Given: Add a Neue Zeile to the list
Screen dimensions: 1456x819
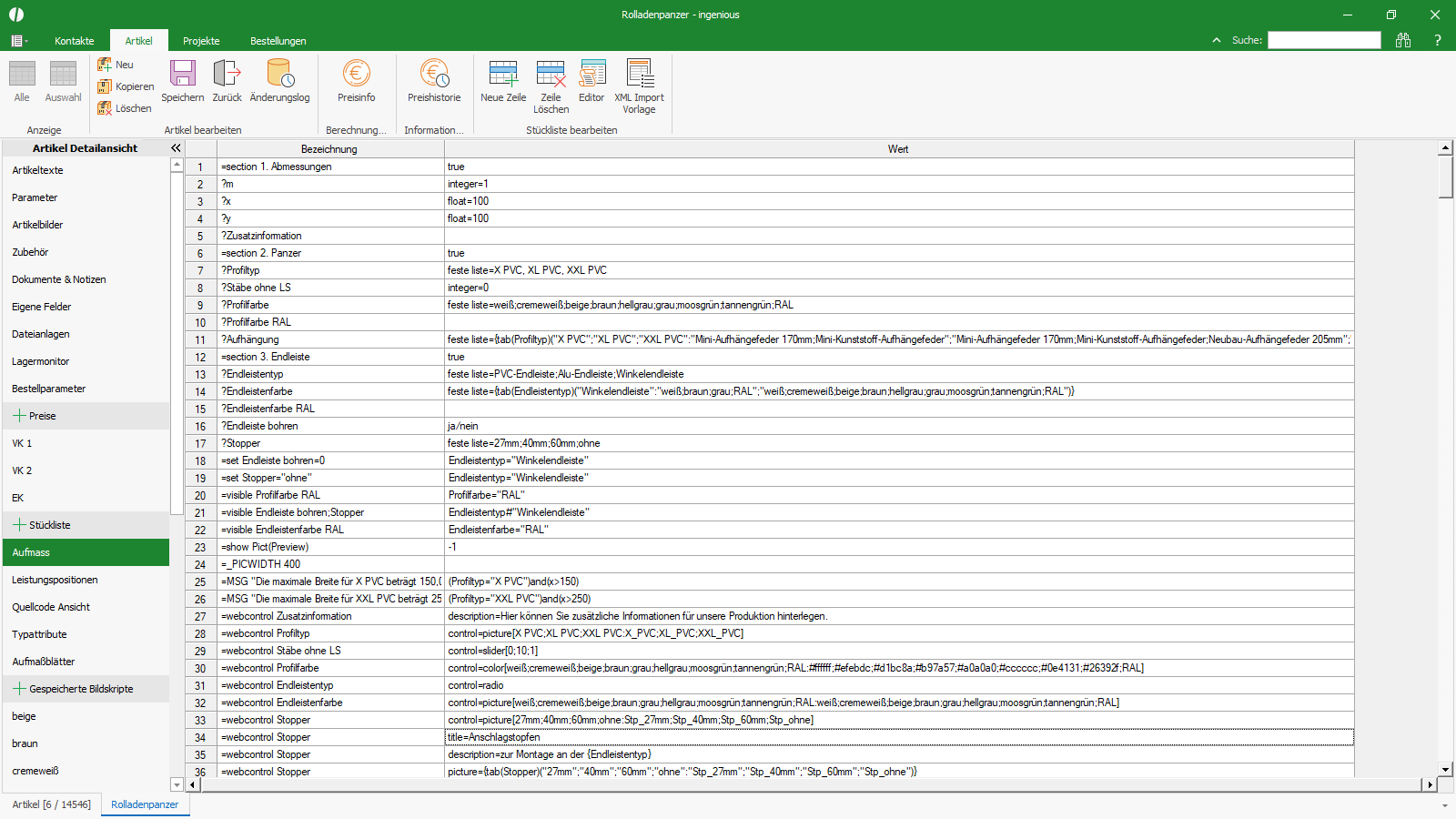Looking at the screenshot, I should (503, 81).
